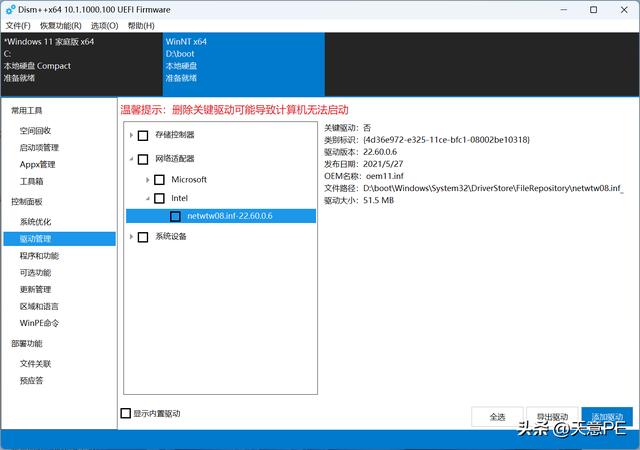The image size is (640, 450).
Task: Click the 部署功能 section header
Action: coord(27,343)
